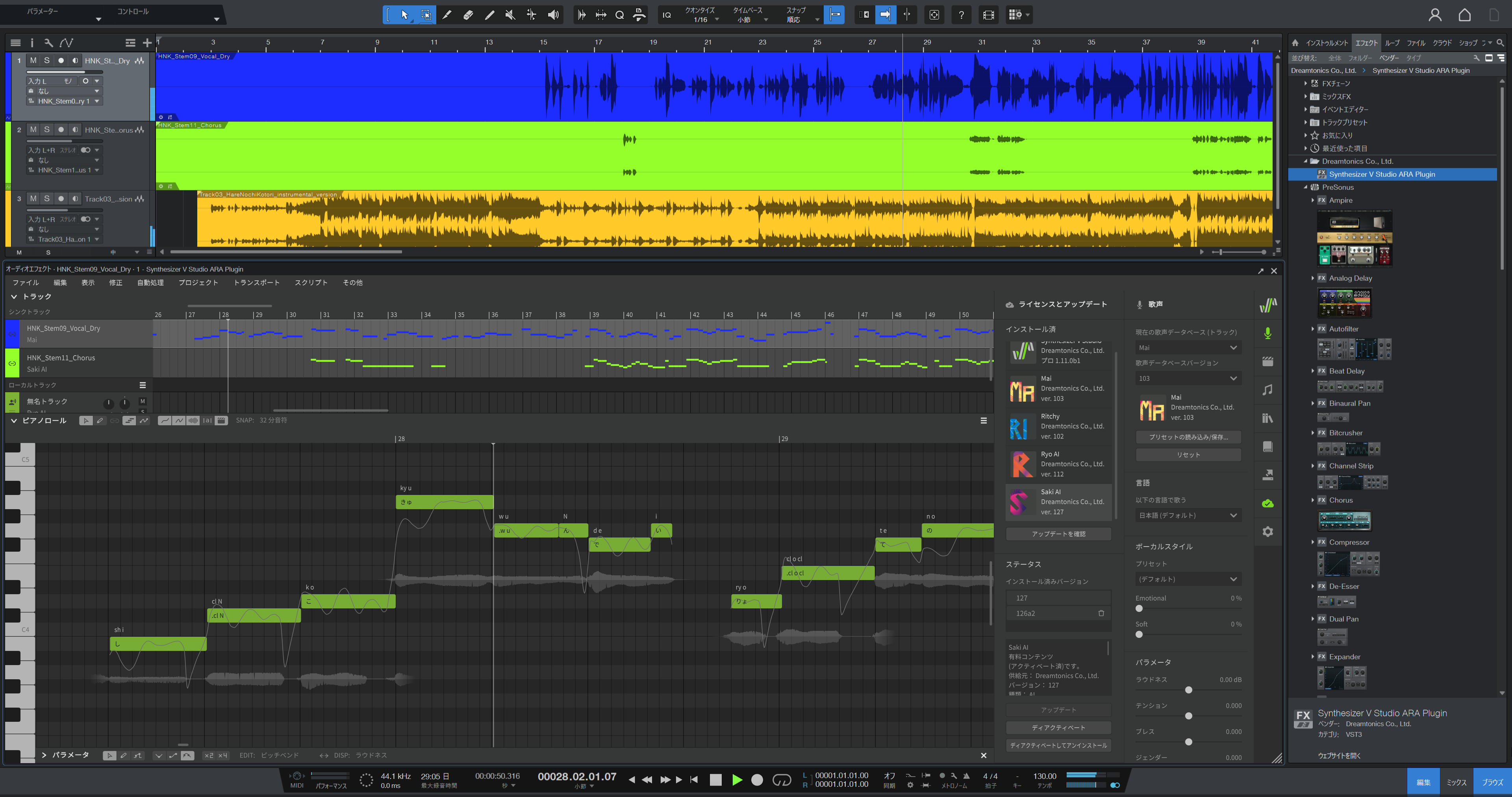This screenshot has width=1512, height=797.
Task: Solo track 2 HNK_Stem11_Chorus
Action: 47,130
